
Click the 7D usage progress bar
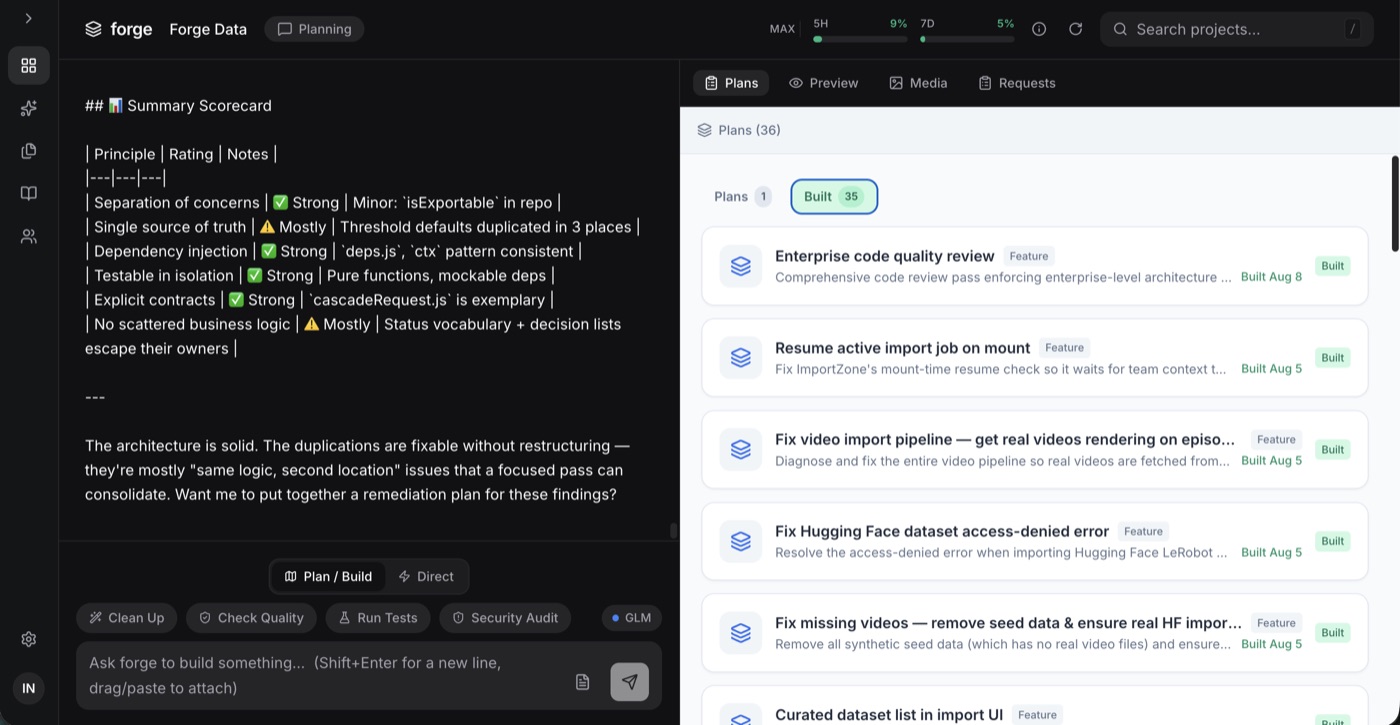(x=967, y=39)
